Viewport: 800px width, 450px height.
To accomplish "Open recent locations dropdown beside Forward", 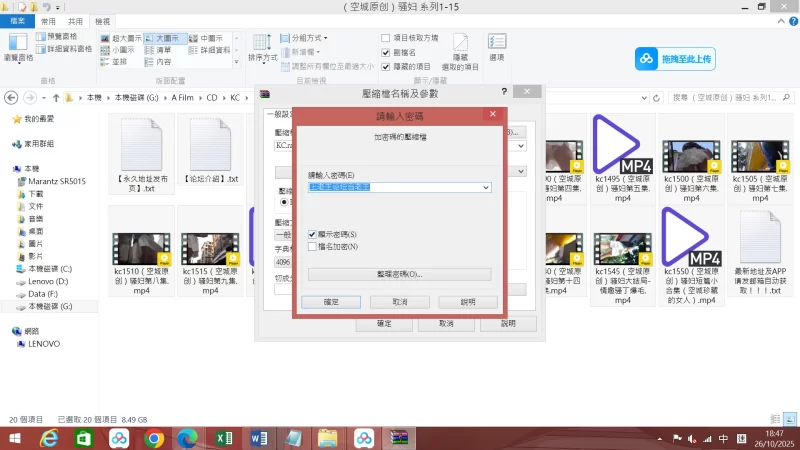I will pos(44,98).
